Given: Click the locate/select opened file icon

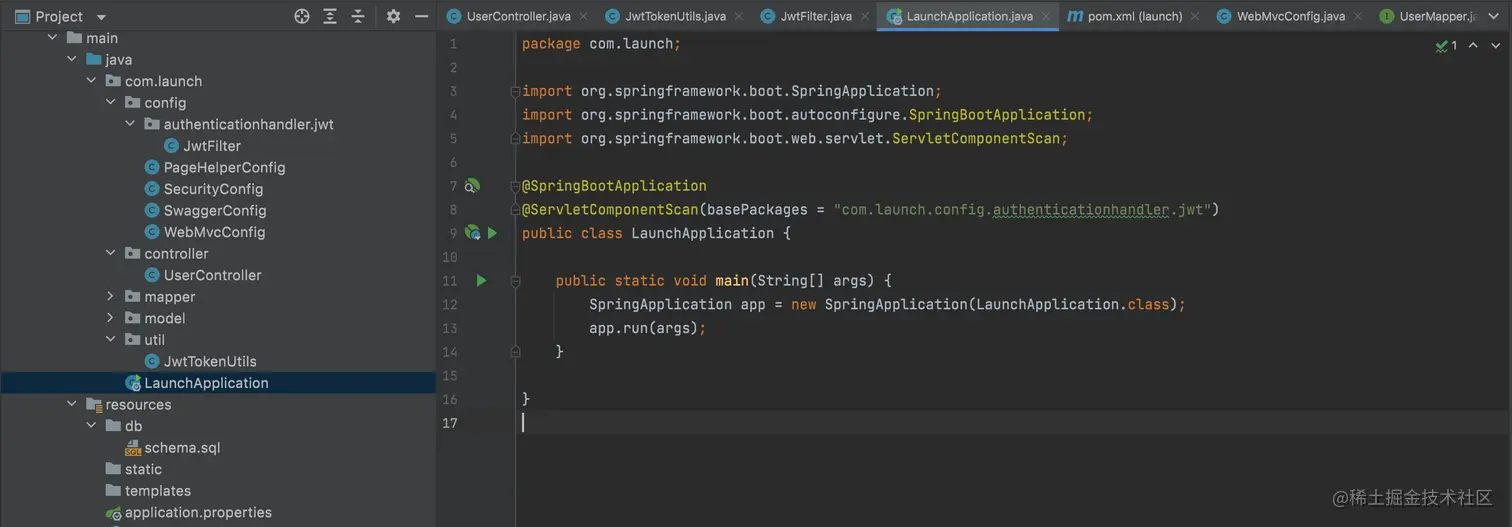Looking at the screenshot, I should [302, 16].
